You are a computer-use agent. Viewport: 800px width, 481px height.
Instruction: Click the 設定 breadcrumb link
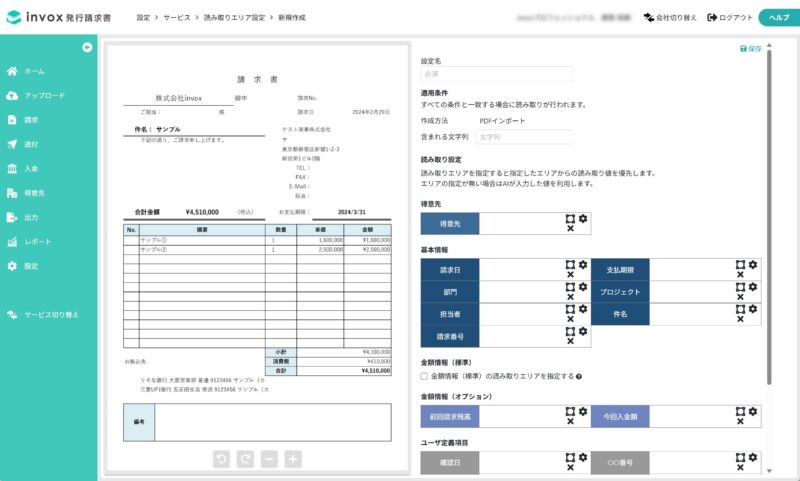point(143,17)
